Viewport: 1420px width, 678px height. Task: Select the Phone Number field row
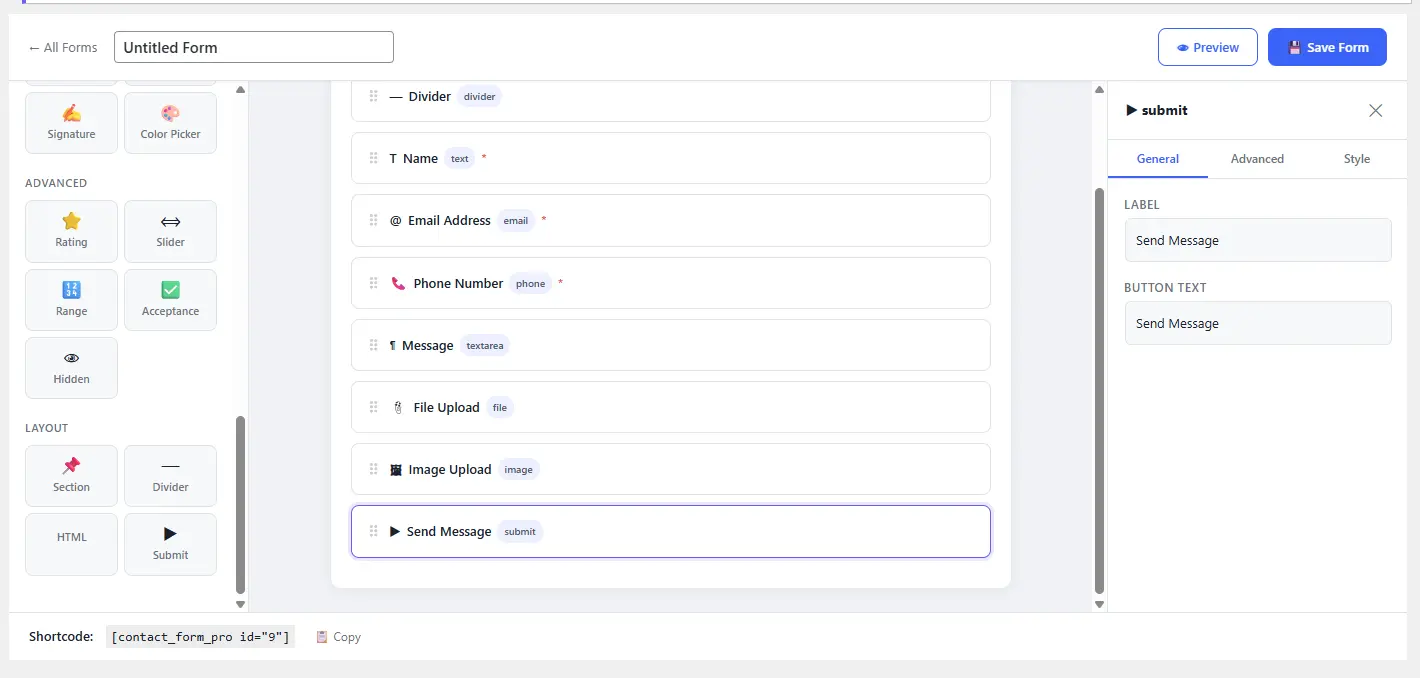(671, 283)
